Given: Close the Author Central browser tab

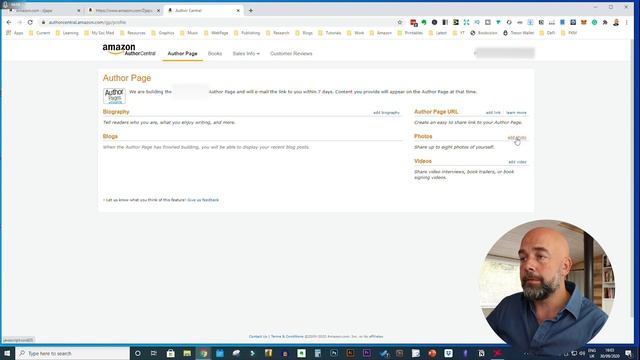Looking at the screenshot, I should point(238,11).
